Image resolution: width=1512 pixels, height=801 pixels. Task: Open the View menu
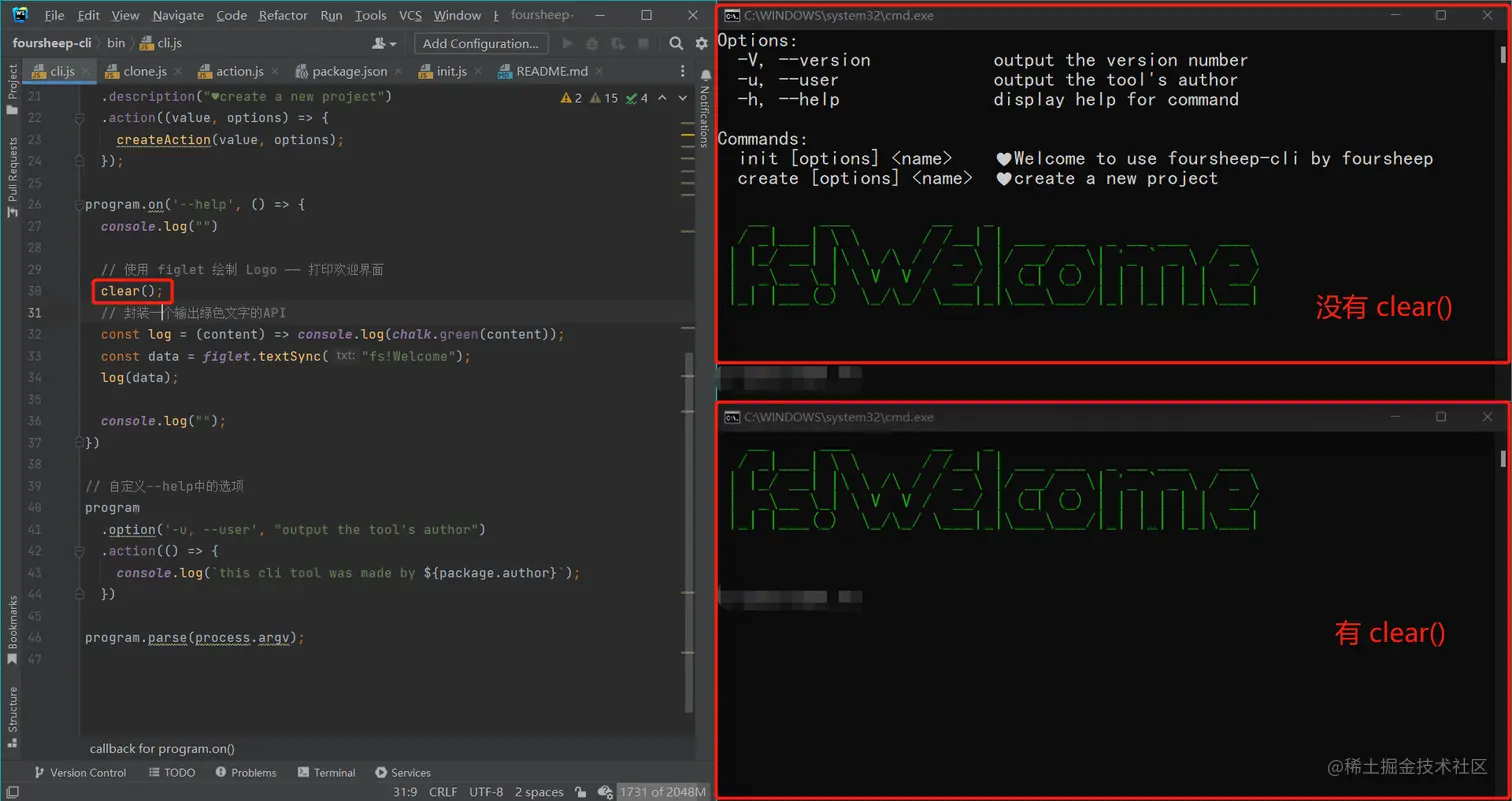coord(125,15)
